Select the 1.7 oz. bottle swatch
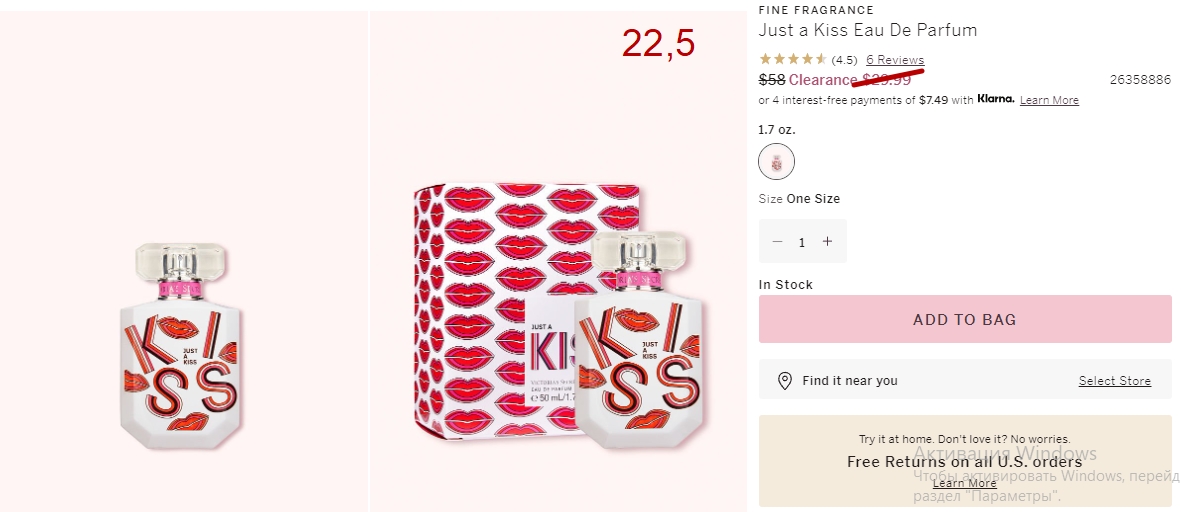 pyautogui.click(x=776, y=162)
